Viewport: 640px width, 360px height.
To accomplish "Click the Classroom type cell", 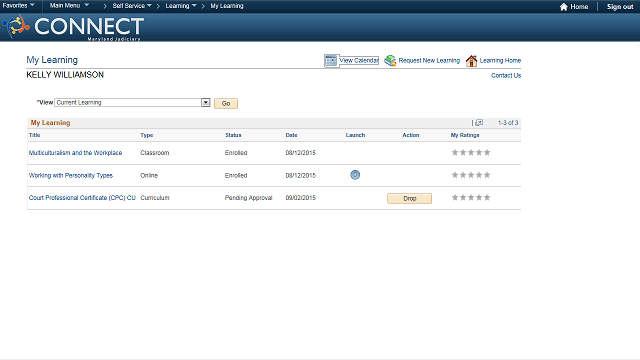I will [155, 153].
